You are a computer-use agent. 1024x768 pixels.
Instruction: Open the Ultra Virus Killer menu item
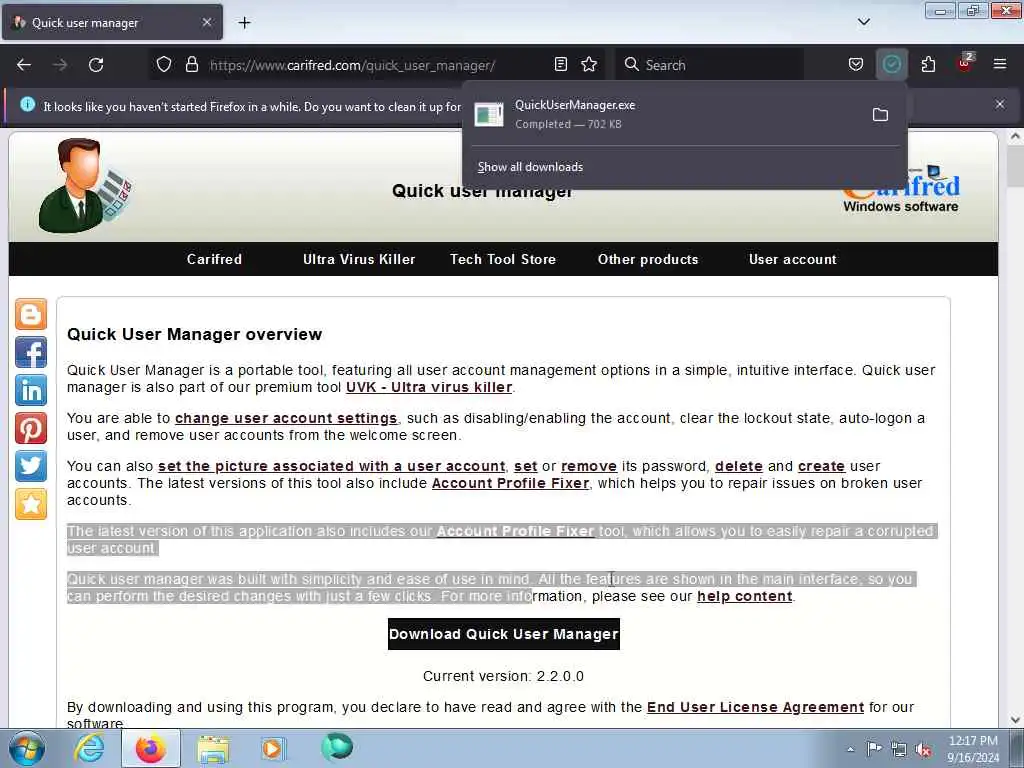pos(359,259)
